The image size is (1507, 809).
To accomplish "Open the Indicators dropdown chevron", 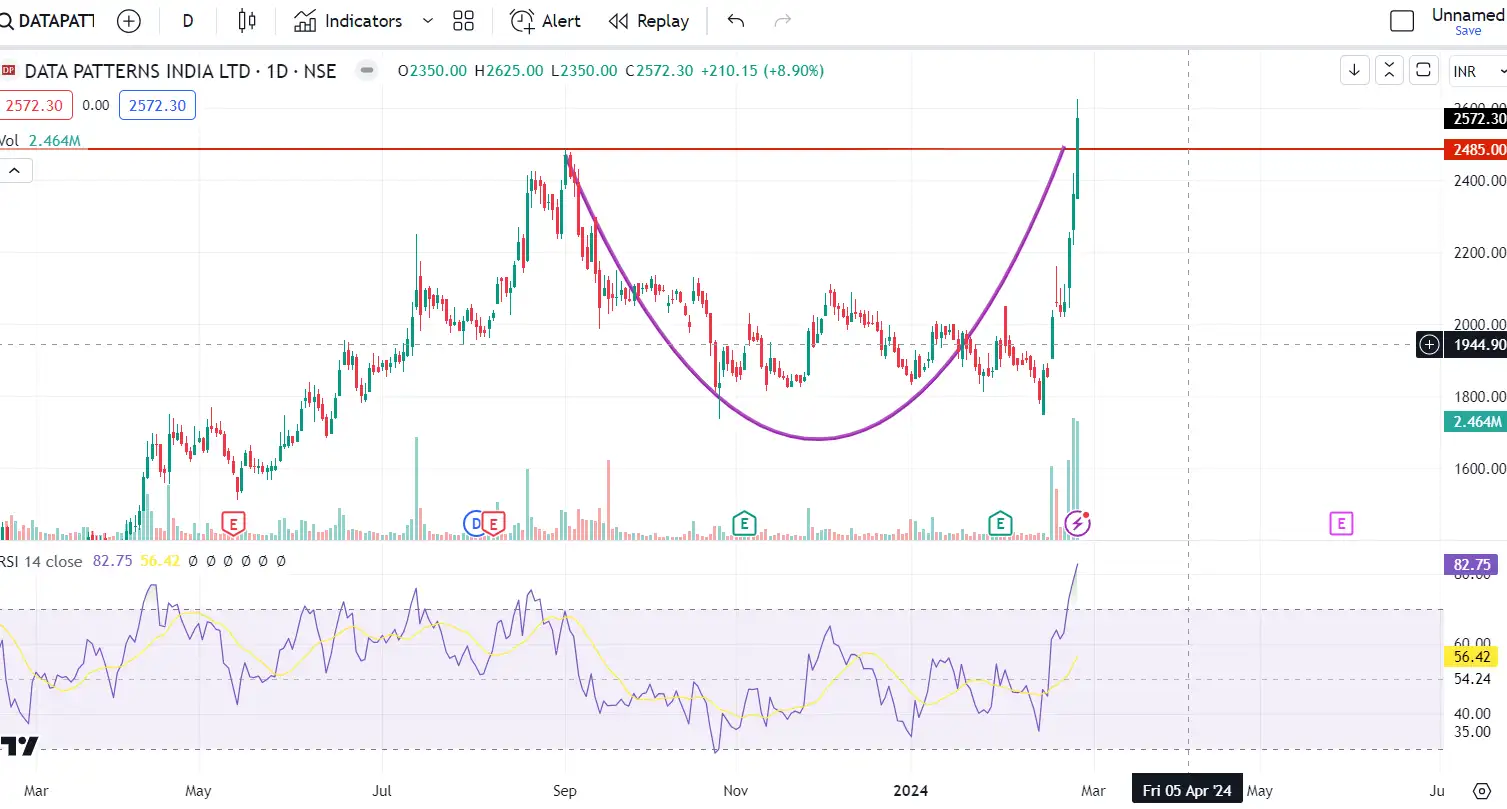I will coord(427,20).
